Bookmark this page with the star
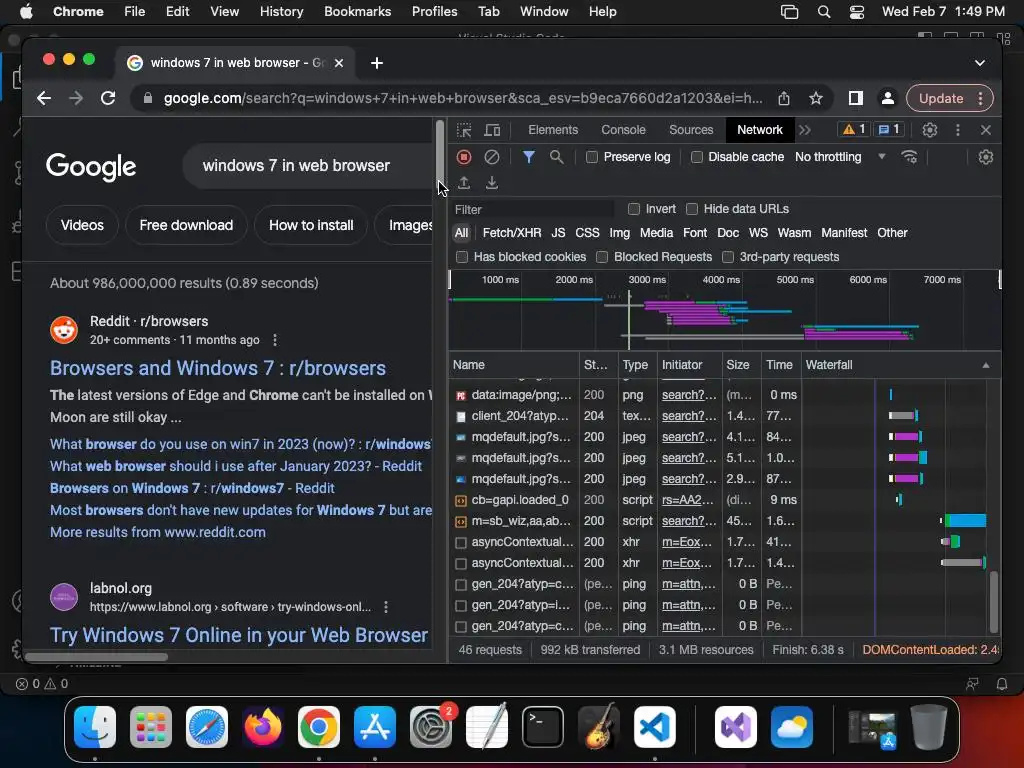1024x768 pixels. click(816, 98)
